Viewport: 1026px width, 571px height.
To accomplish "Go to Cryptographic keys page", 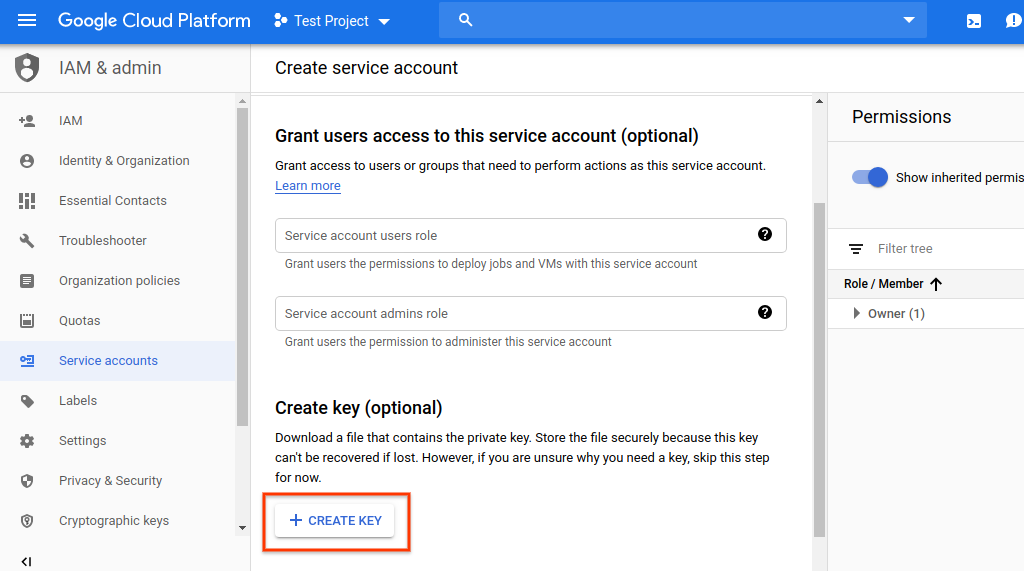I will (113, 521).
